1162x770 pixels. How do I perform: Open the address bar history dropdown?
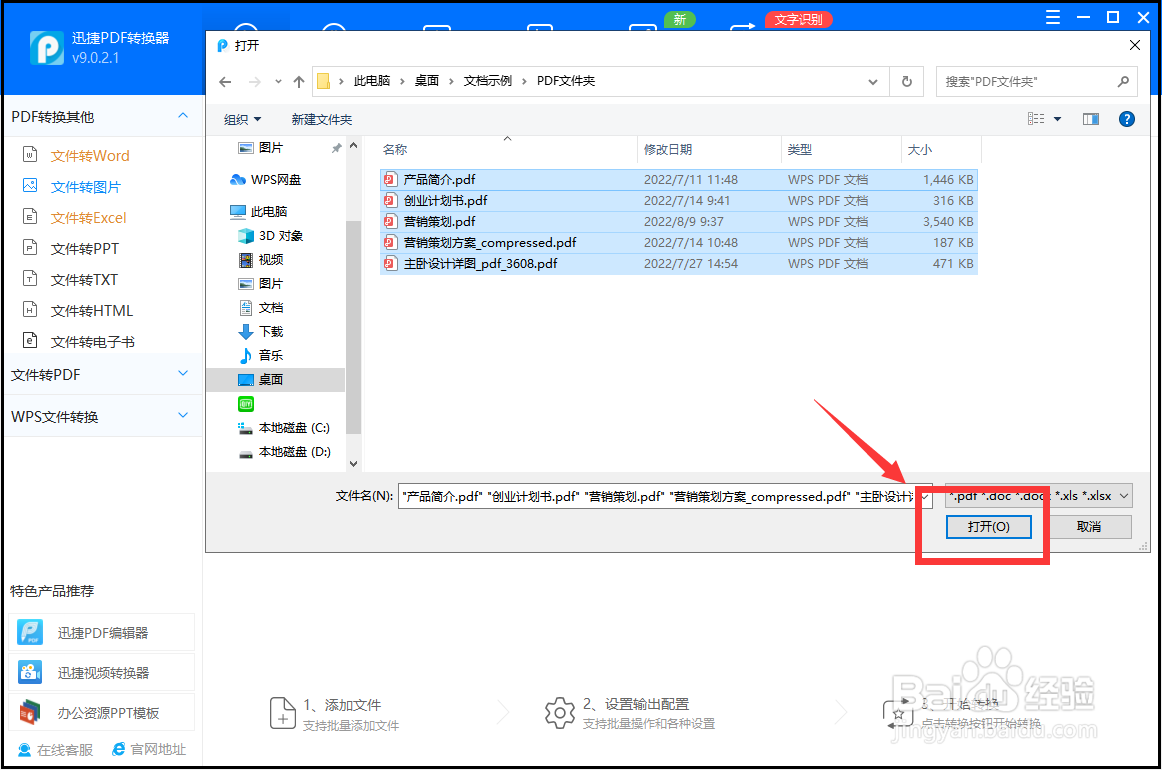coord(873,82)
